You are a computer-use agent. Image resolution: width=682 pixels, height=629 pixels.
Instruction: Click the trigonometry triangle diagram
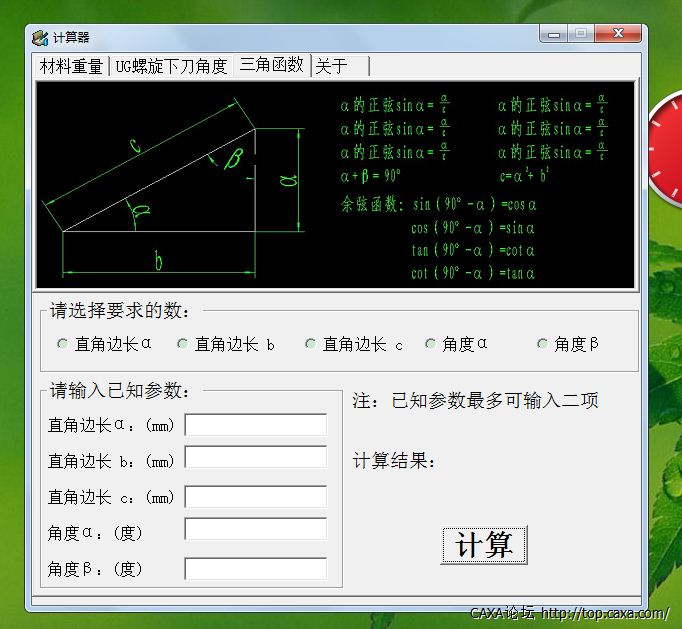pos(173,188)
